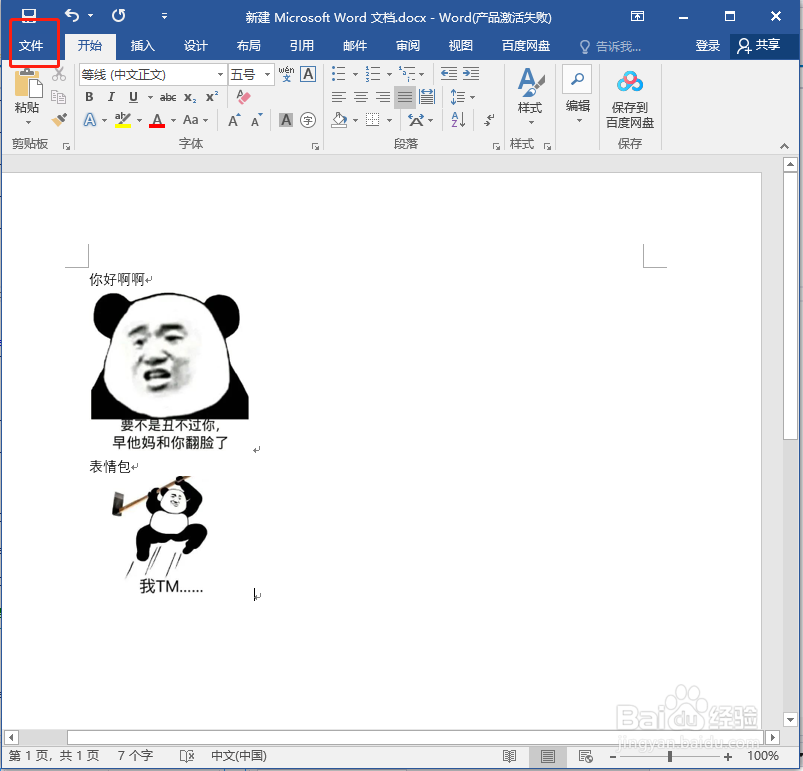This screenshot has width=803, height=771.
Task: Click Decrease Indent icon
Action: pyautogui.click(x=449, y=74)
